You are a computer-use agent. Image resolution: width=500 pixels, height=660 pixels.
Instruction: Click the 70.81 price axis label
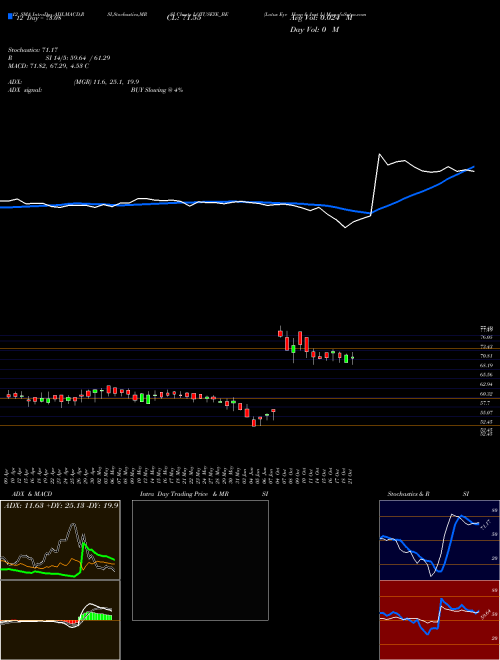[487, 356]
